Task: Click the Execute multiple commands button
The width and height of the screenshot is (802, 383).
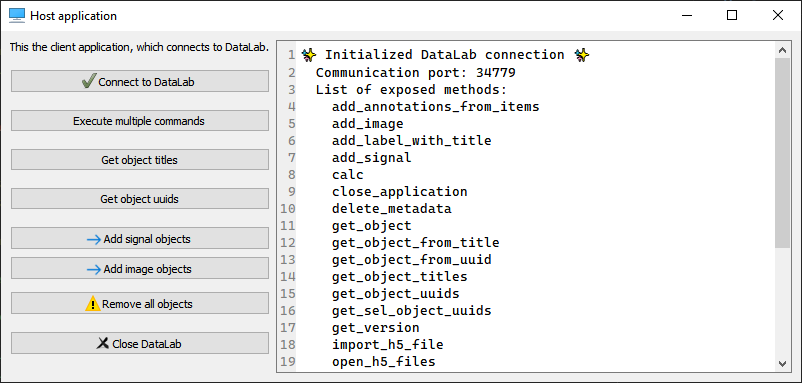Action: point(140,121)
